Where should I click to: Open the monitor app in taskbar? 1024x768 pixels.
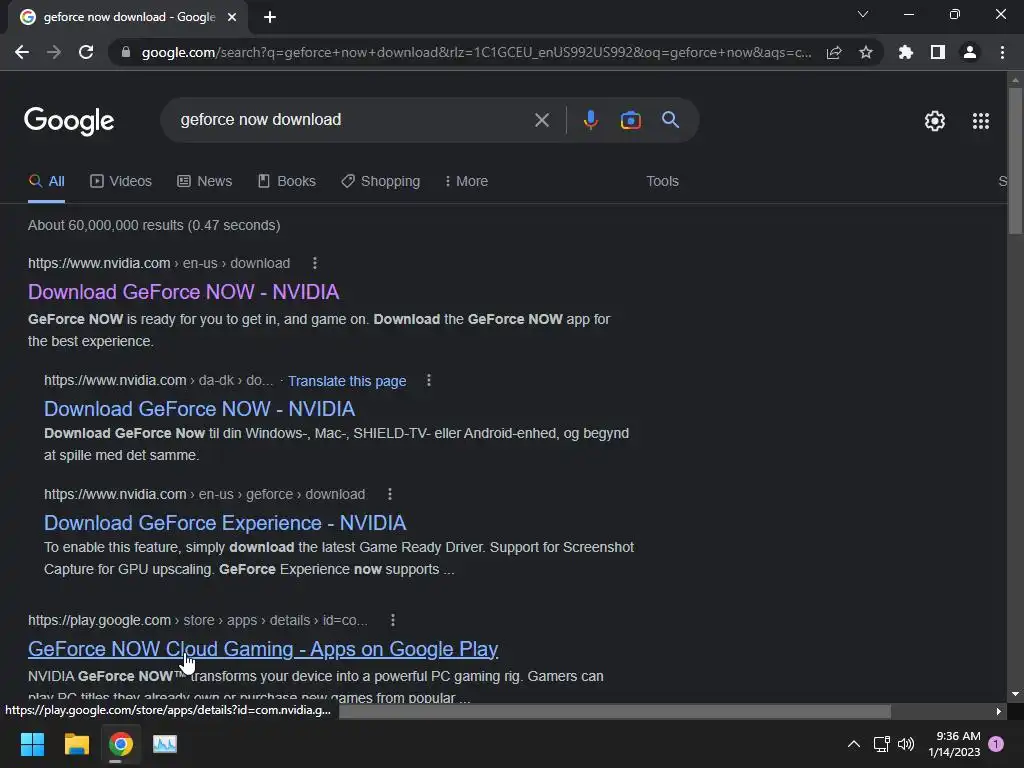pyautogui.click(x=165, y=744)
